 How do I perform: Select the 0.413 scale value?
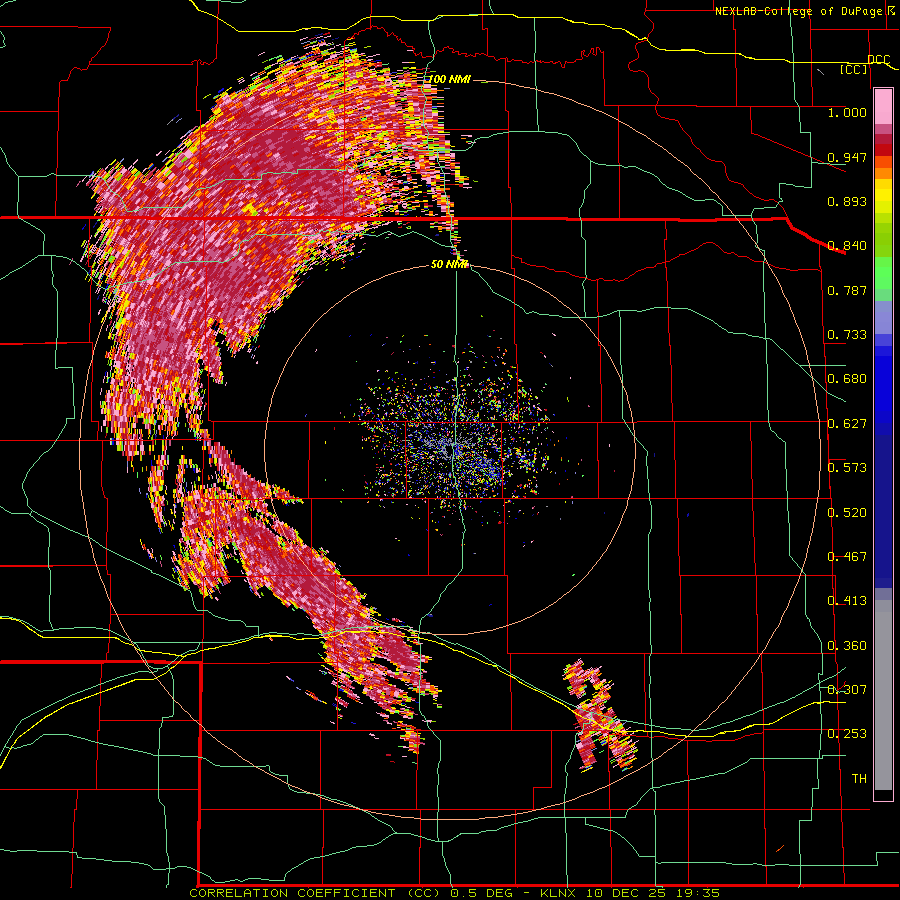(847, 601)
